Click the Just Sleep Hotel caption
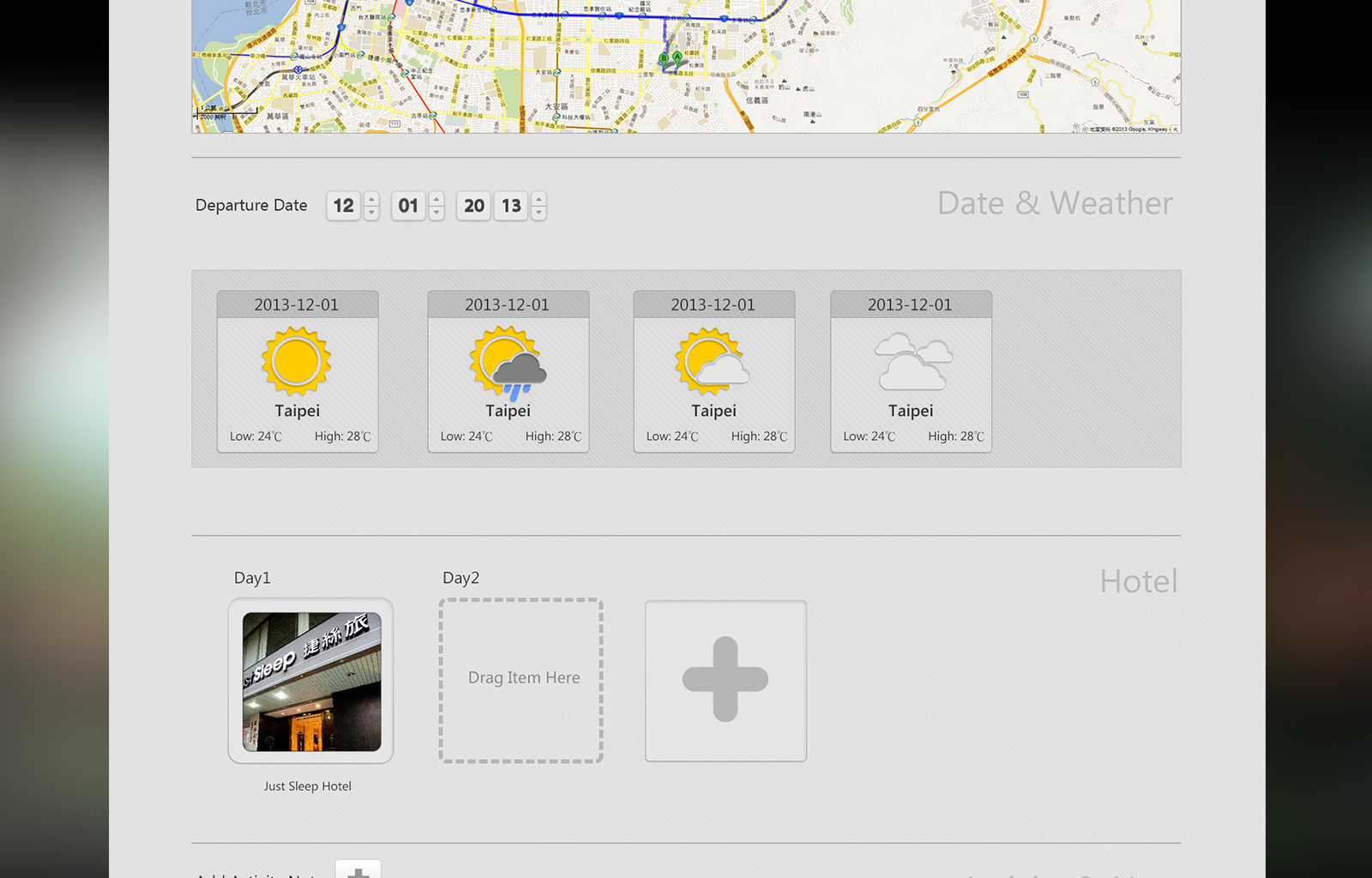This screenshot has height=878, width=1372. coord(308,786)
